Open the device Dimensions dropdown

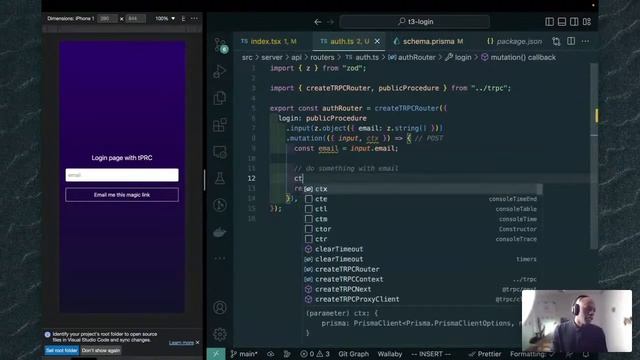tap(71, 18)
